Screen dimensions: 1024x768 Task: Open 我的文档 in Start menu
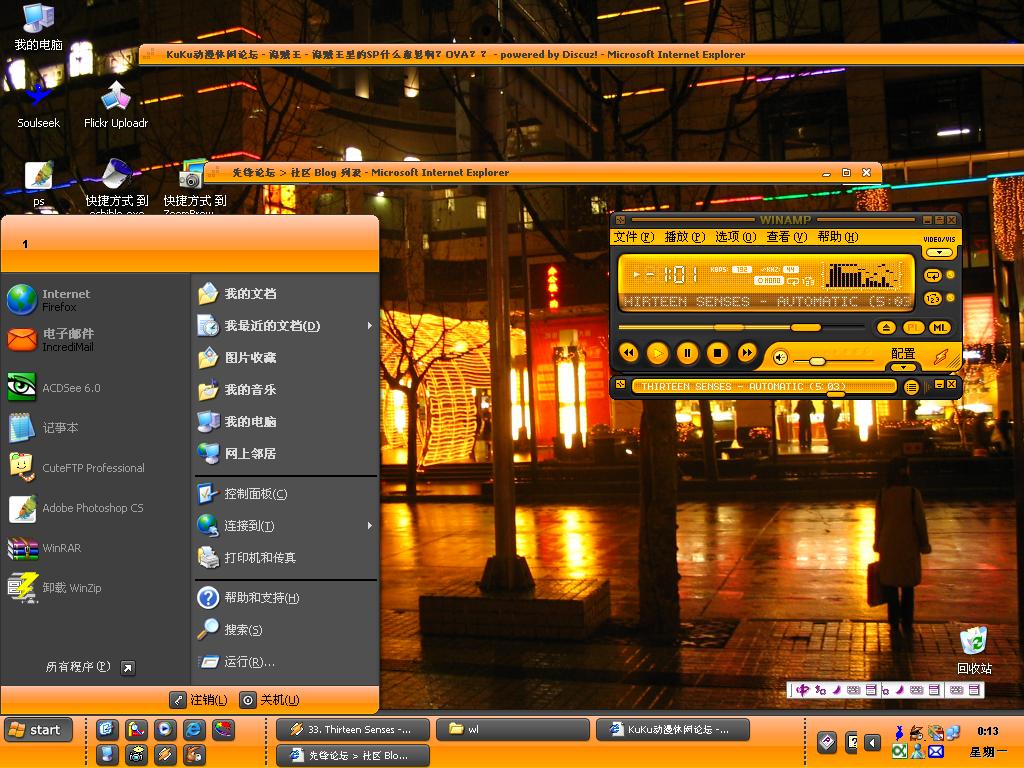coord(286,294)
